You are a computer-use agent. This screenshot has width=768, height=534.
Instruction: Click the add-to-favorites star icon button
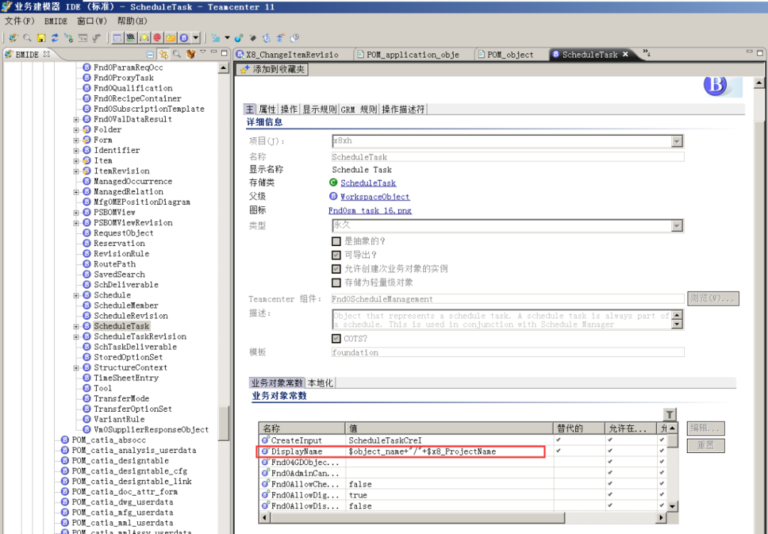[272, 69]
